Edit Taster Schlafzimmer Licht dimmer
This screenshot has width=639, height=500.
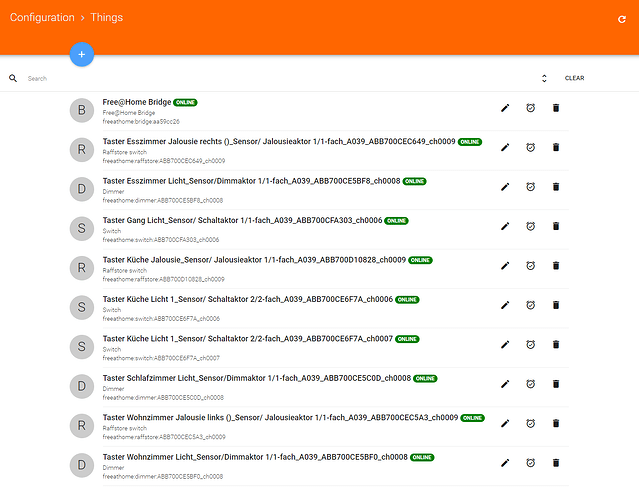point(505,384)
